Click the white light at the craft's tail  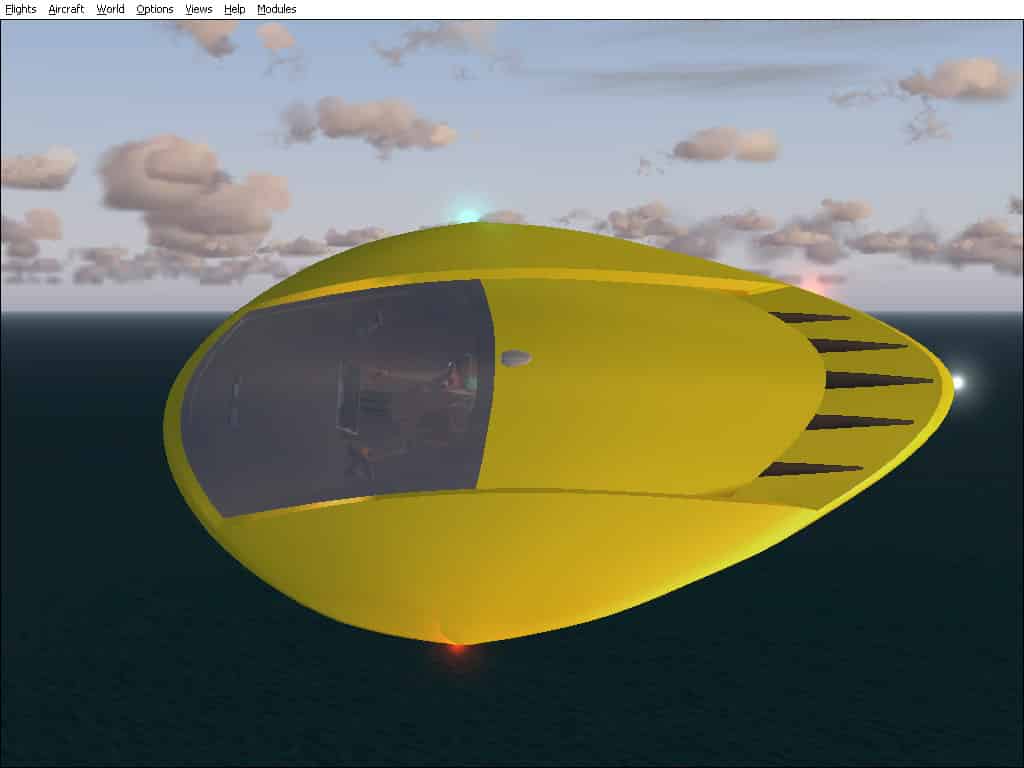pyautogui.click(x=957, y=382)
